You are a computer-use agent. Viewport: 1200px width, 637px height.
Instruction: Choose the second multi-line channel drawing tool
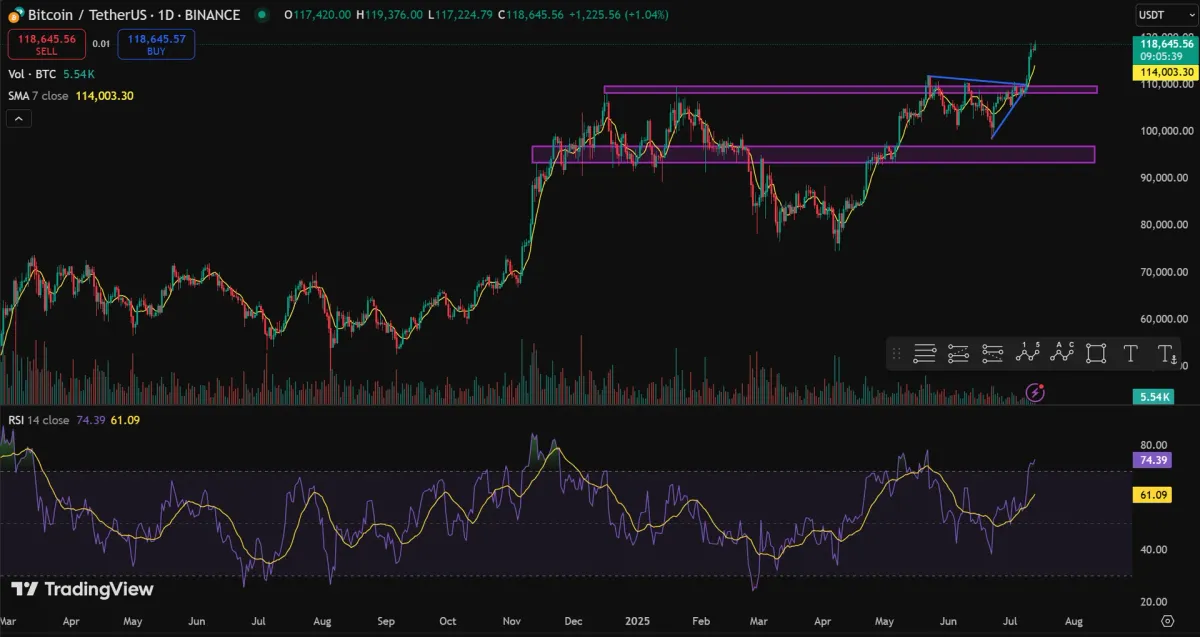pos(958,353)
